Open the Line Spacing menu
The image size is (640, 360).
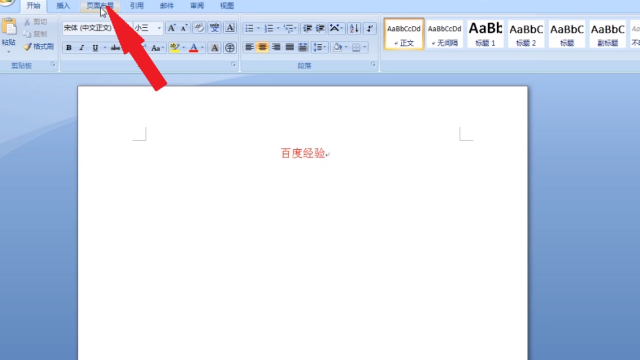click(x=319, y=47)
